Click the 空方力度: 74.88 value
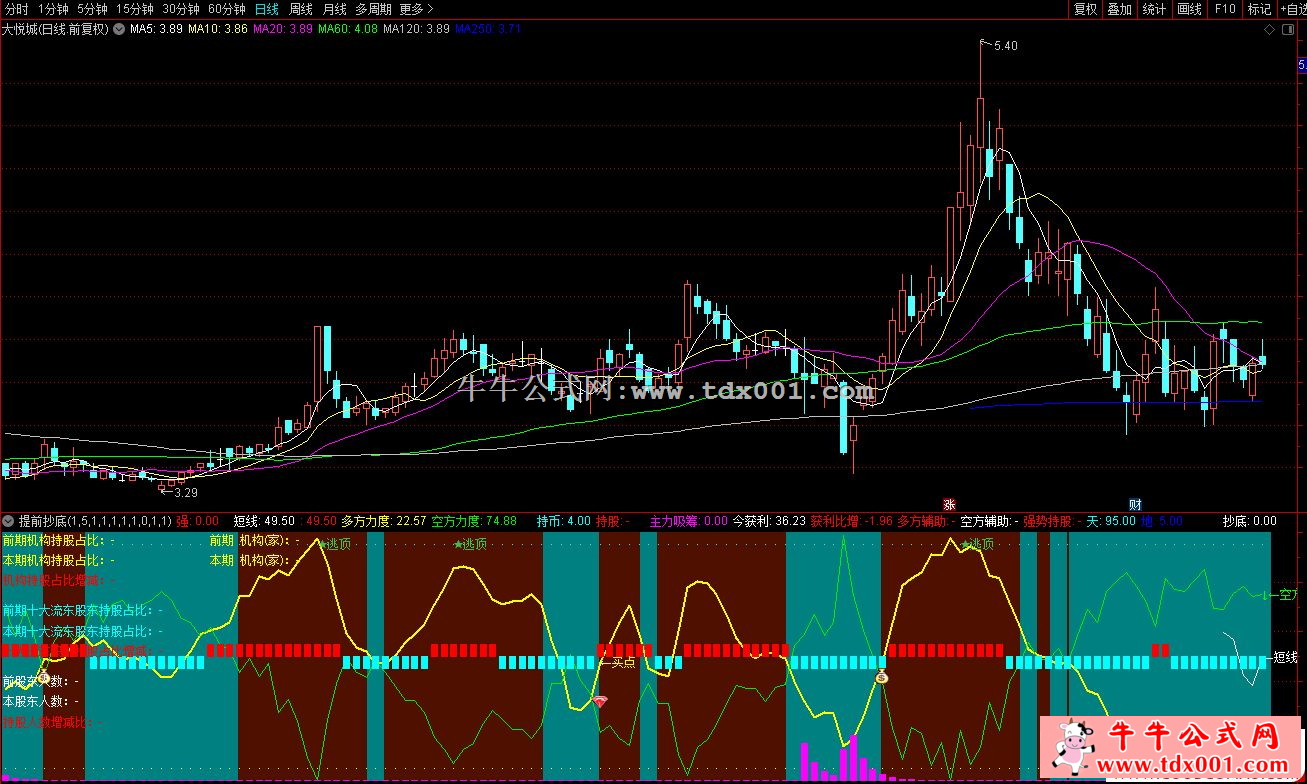 click(x=474, y=521)
